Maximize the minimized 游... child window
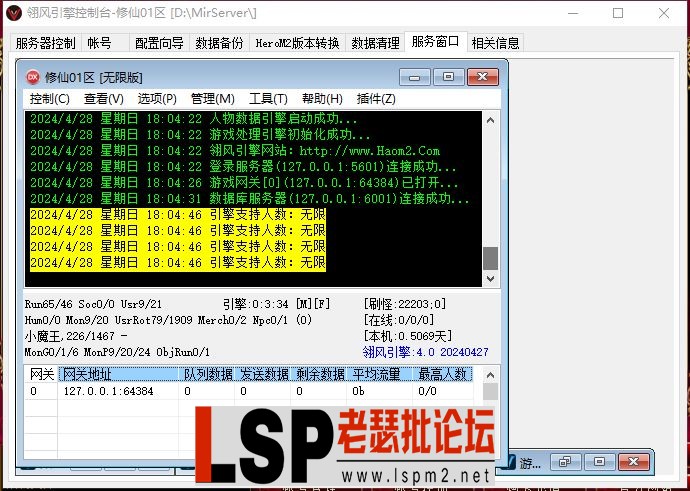 (599, 462)
